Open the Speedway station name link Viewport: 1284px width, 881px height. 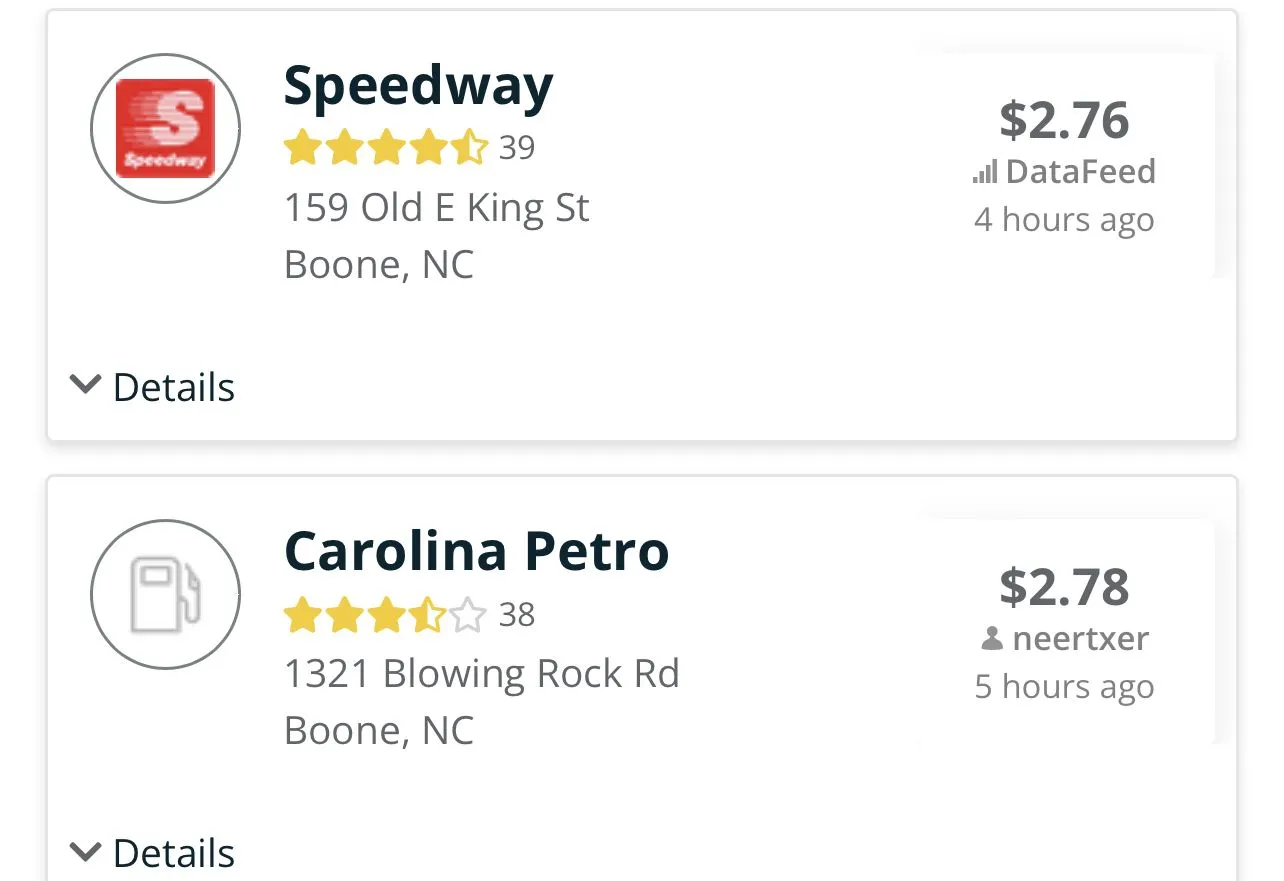(418, 87)
